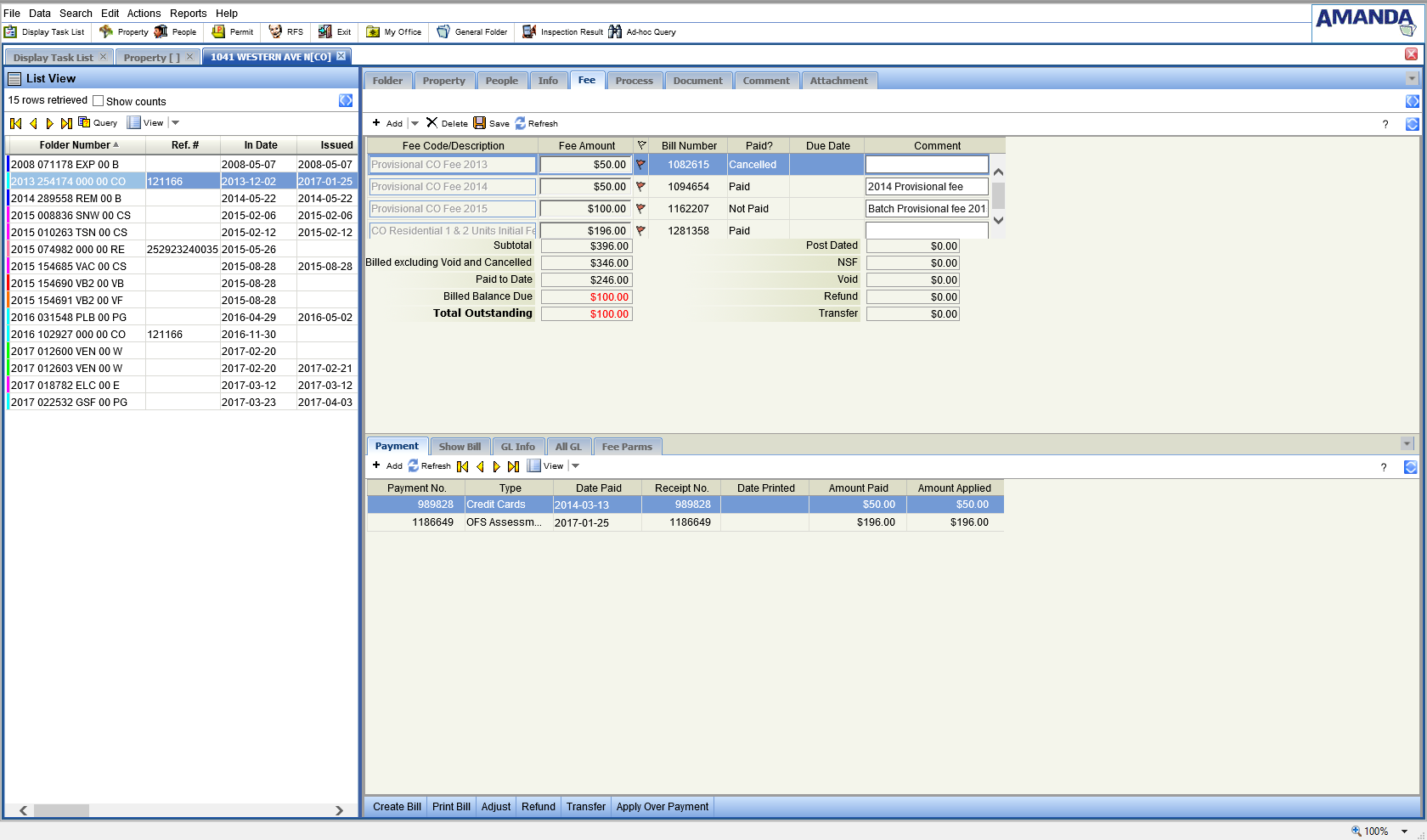Enable the Show counts checkbox
This screenshot has width=1427, height=840.
pyautogui.click(x=99, y=101)
